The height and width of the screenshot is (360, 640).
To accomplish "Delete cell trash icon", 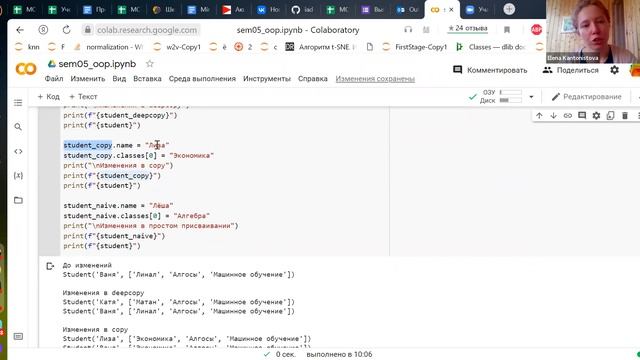I will point(625,116).
